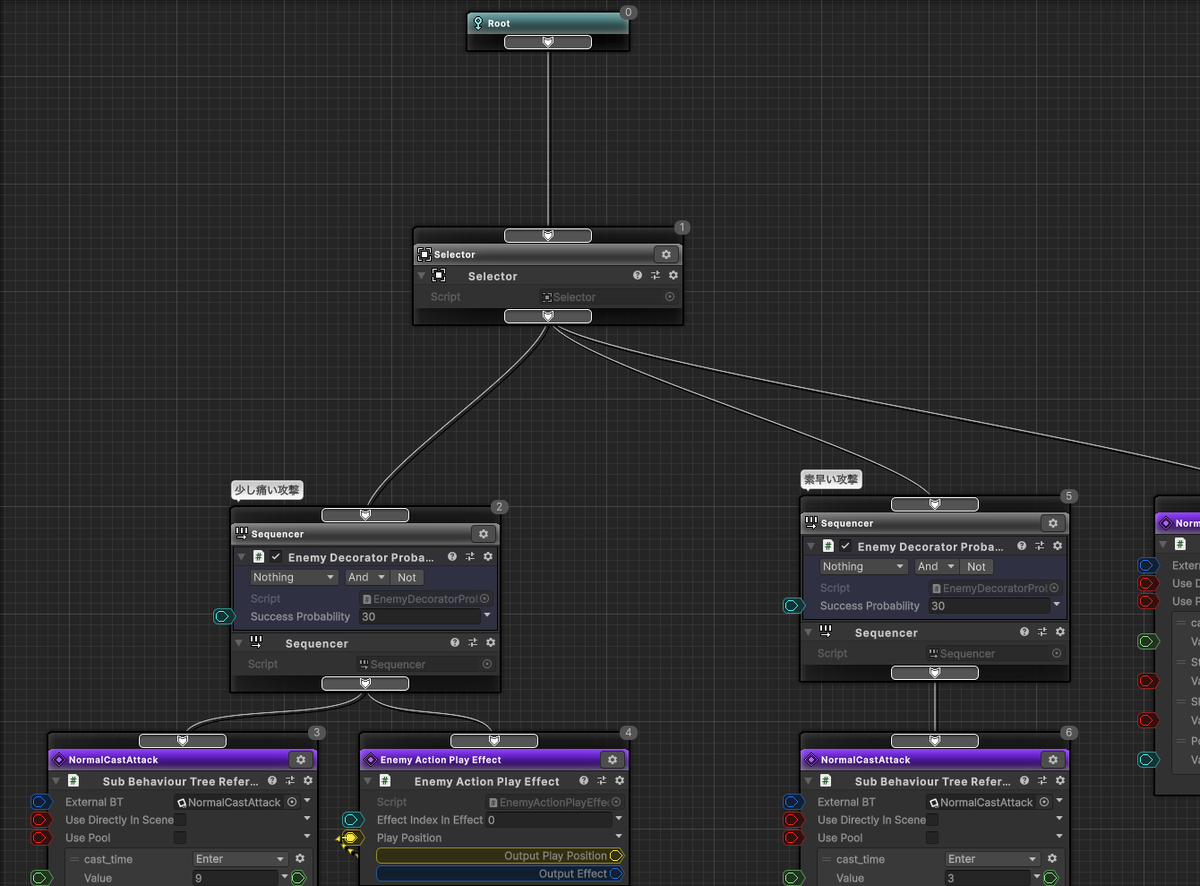Open cast_time gear in NormalCastAttack node 3
Image resolution: width=1200 pixels, height=886 pixels.
coord(299,859)
